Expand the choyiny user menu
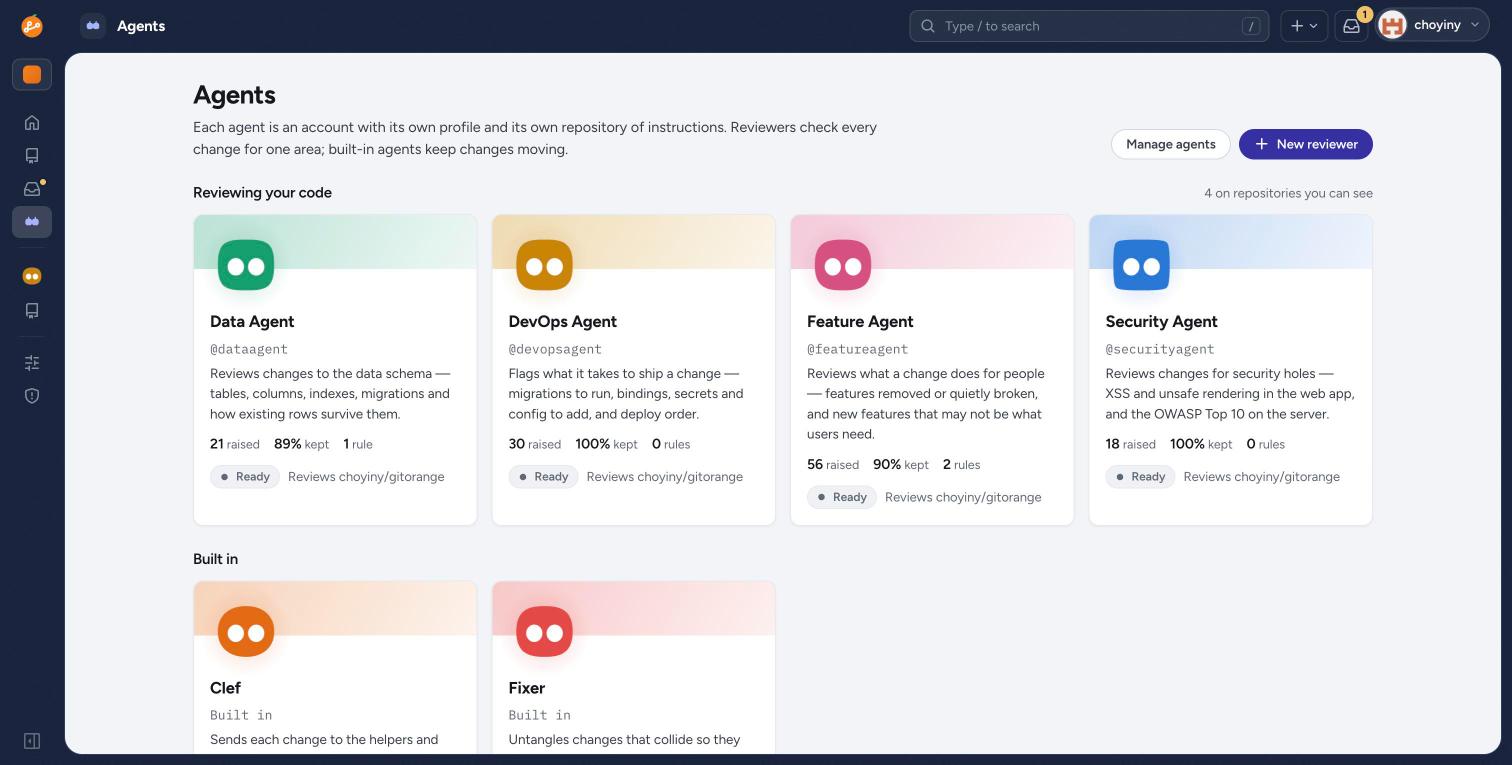This screenshot has width=1512, height=765. (1433, 26)
